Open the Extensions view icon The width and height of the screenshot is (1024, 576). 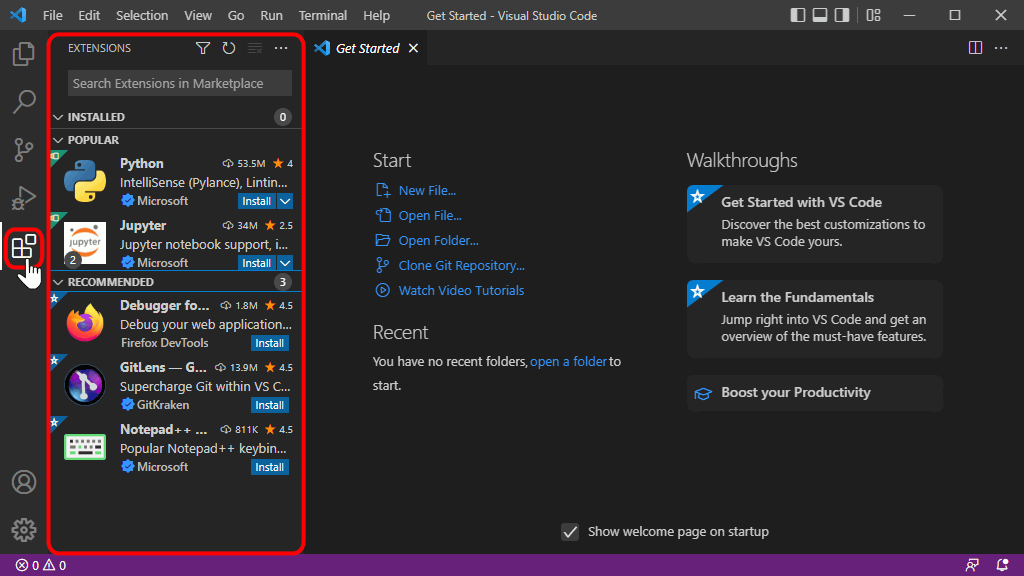tap(24, 247)
